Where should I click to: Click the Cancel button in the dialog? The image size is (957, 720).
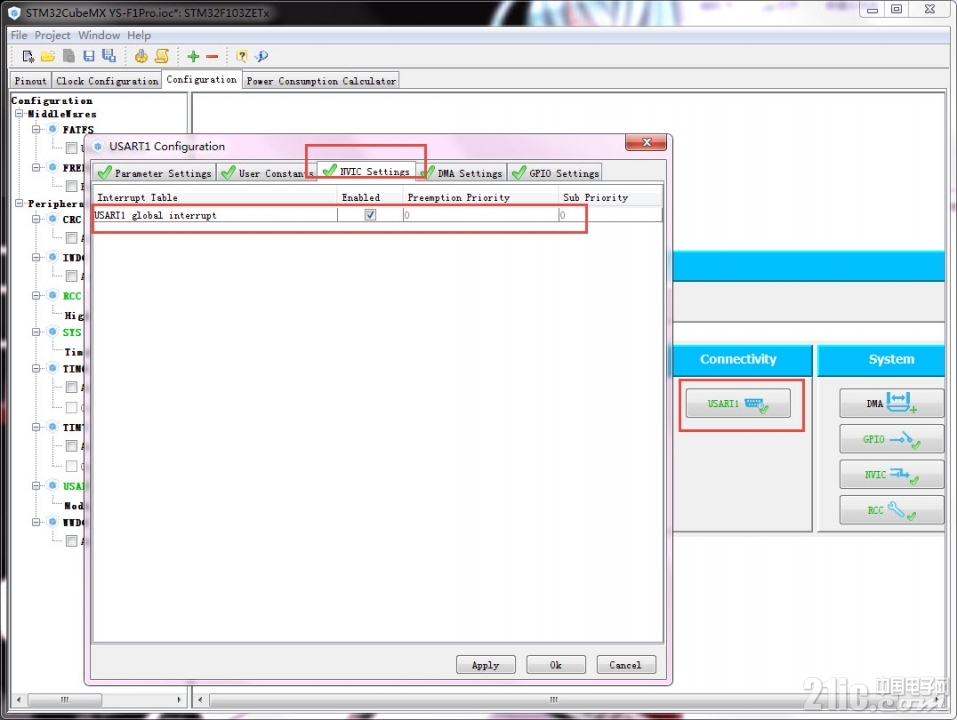tap(626, 664)
